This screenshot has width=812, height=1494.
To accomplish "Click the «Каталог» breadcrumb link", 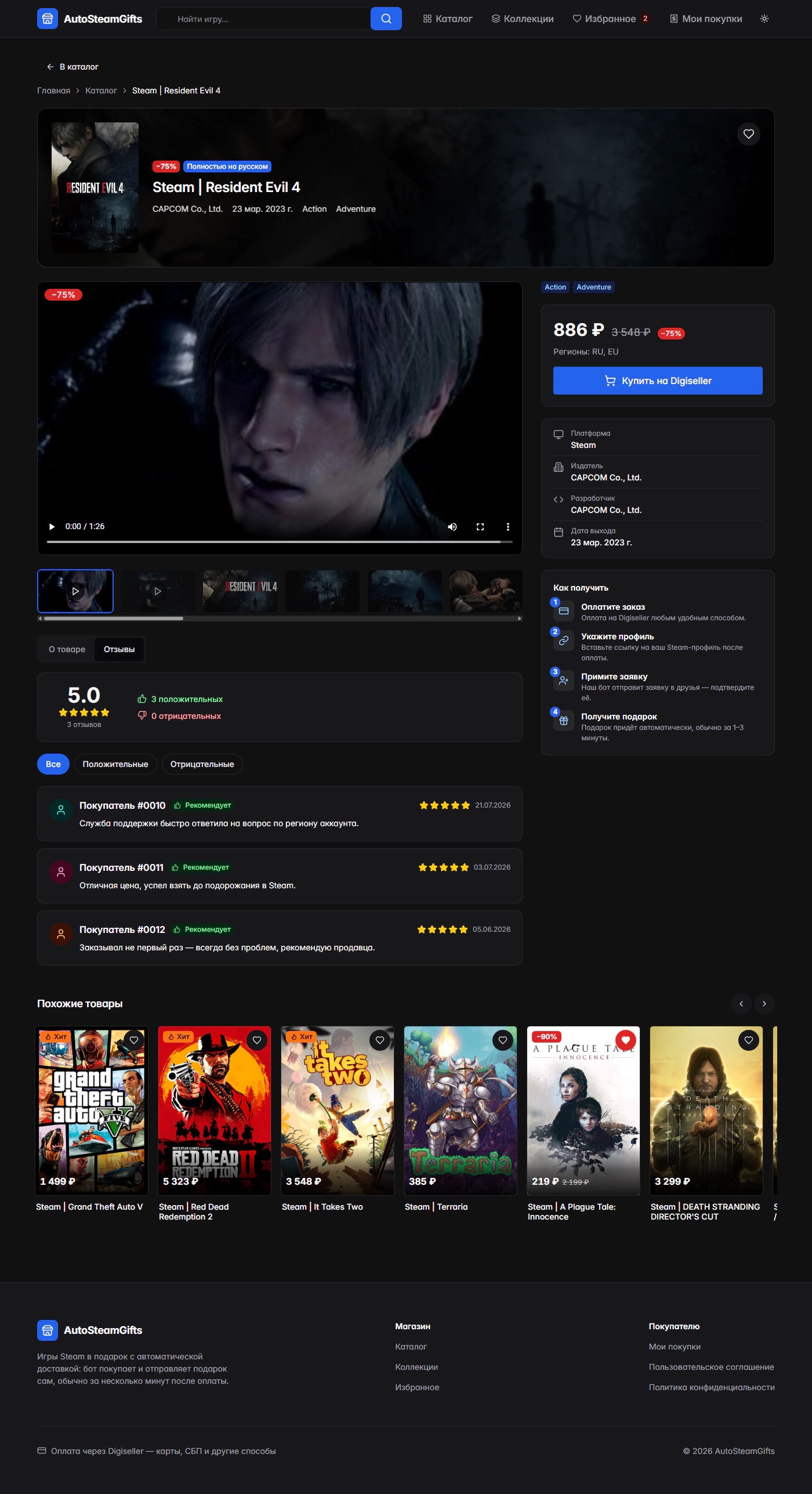I will (101, 91).
